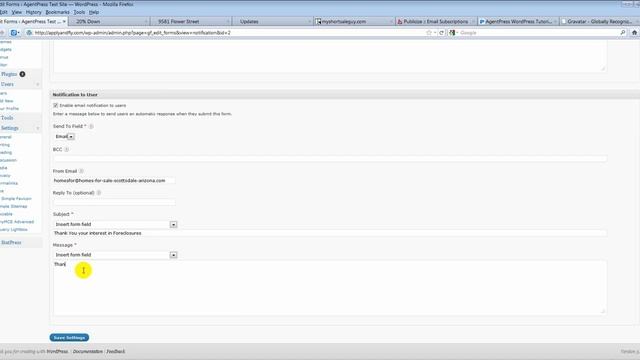Click the search magnifier icon
Screen dimensions: 640x360
coord(623,33)
